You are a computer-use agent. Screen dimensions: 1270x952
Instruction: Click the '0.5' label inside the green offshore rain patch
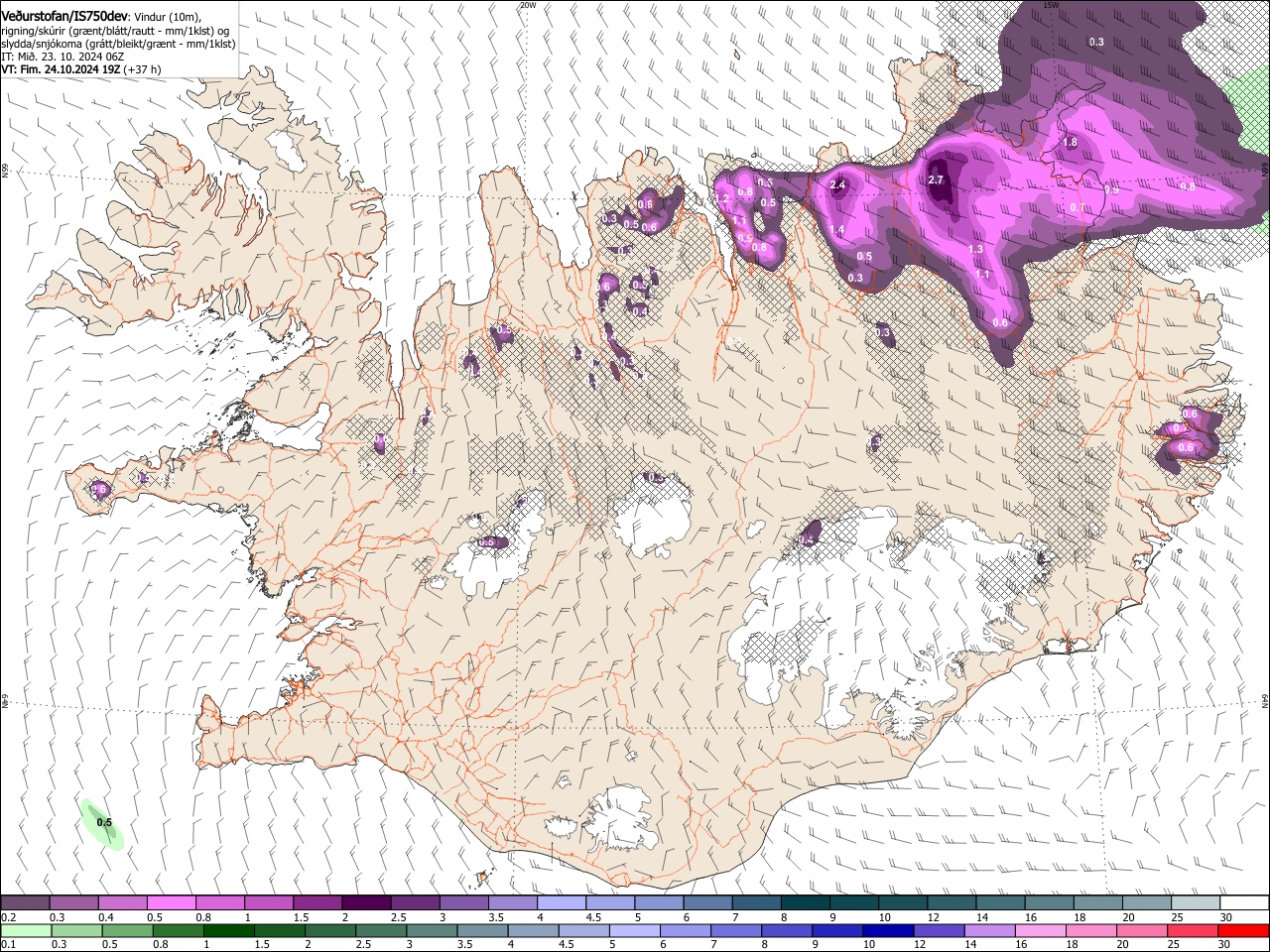click(x=104, y=823)
